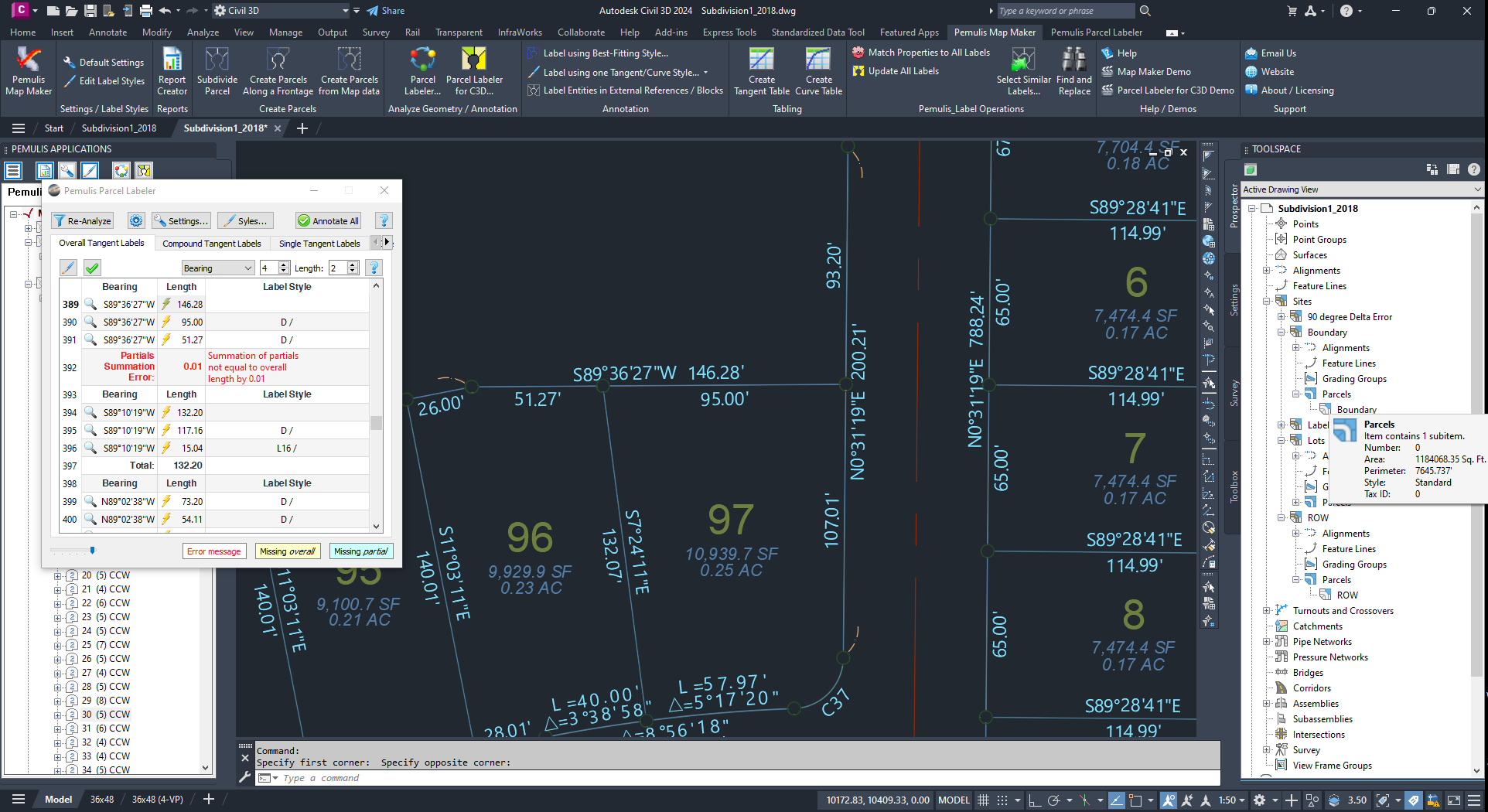Toggle grid display in status bar

[983, 800]
